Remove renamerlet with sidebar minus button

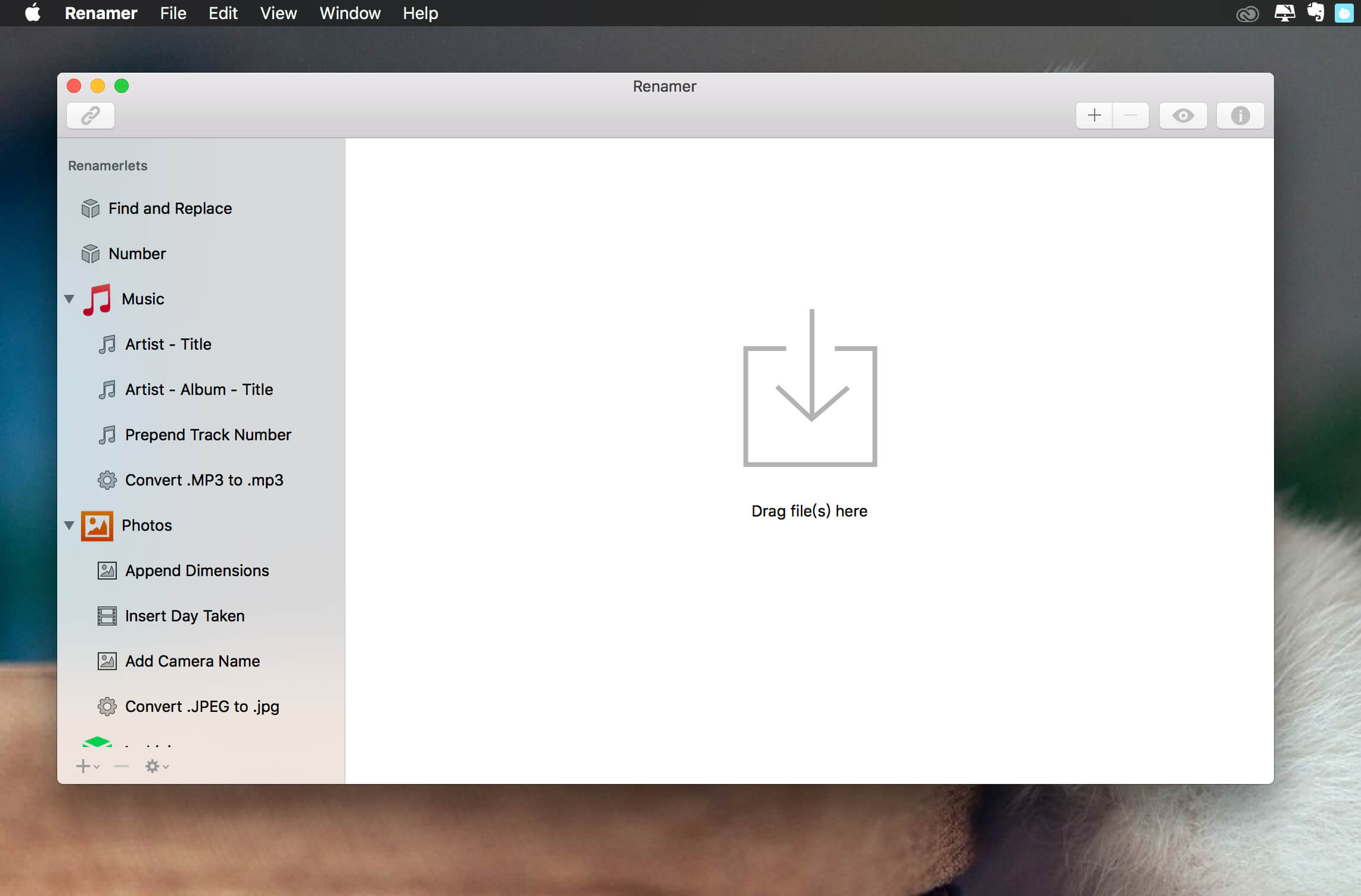point(122,766)
